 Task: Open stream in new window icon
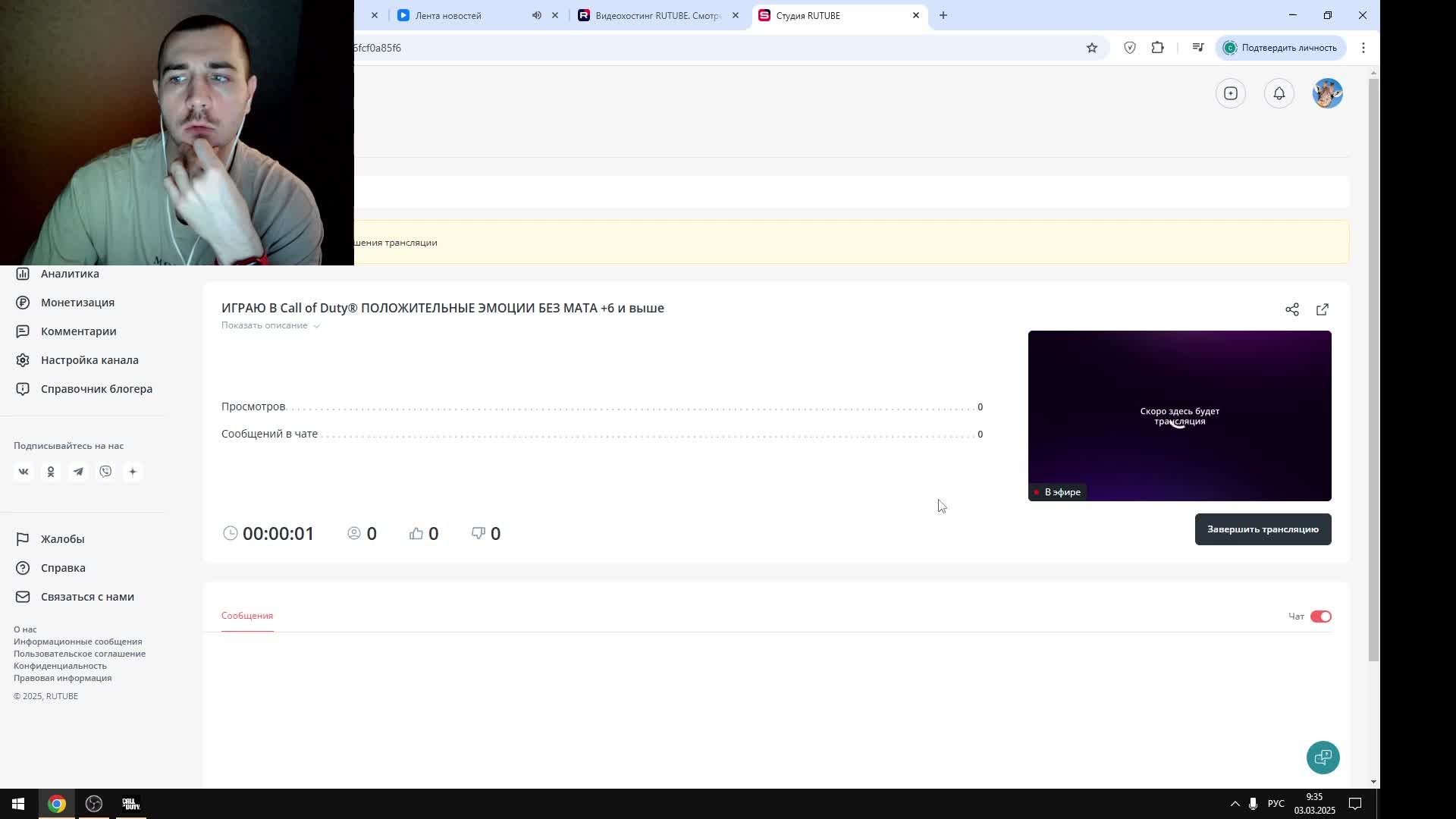[1323, 309]
